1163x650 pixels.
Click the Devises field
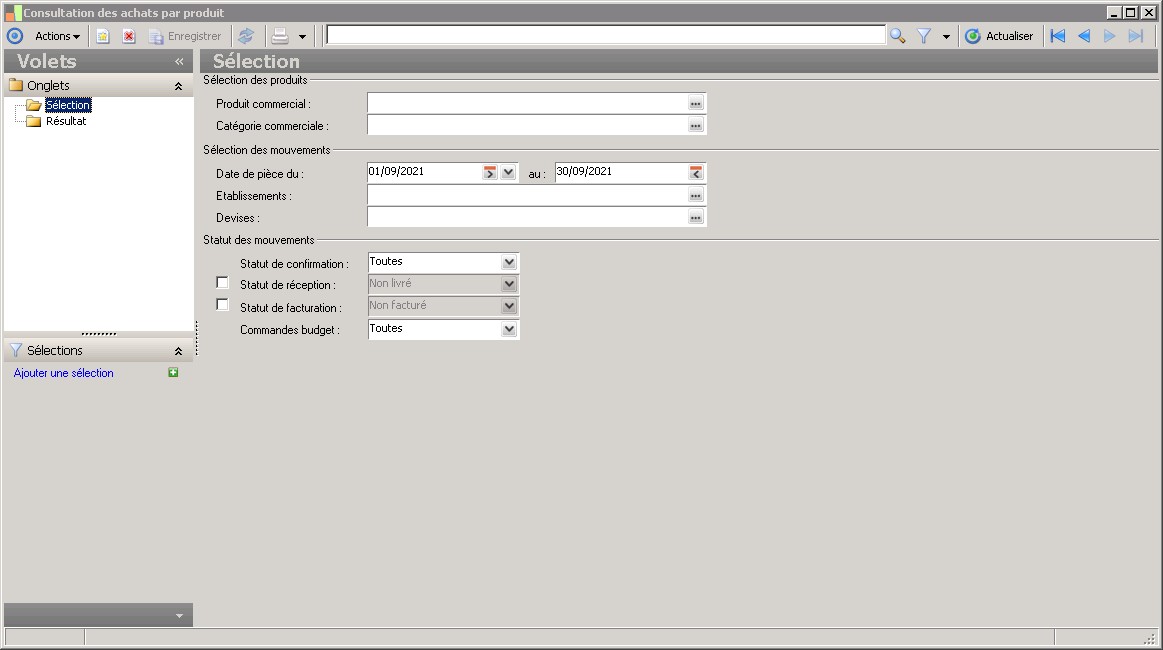[527, 217]
